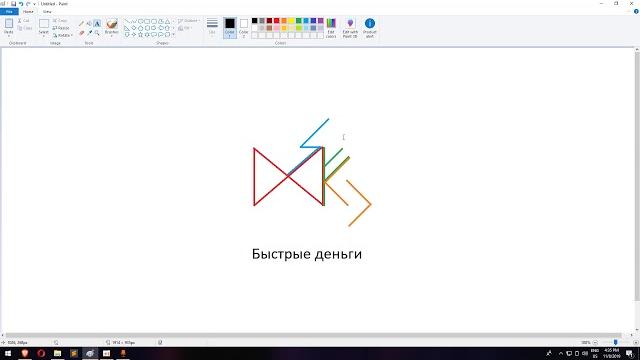Open the Paste dropdown arrow
This screenshot has height=360, width=640.
(9, 36)
